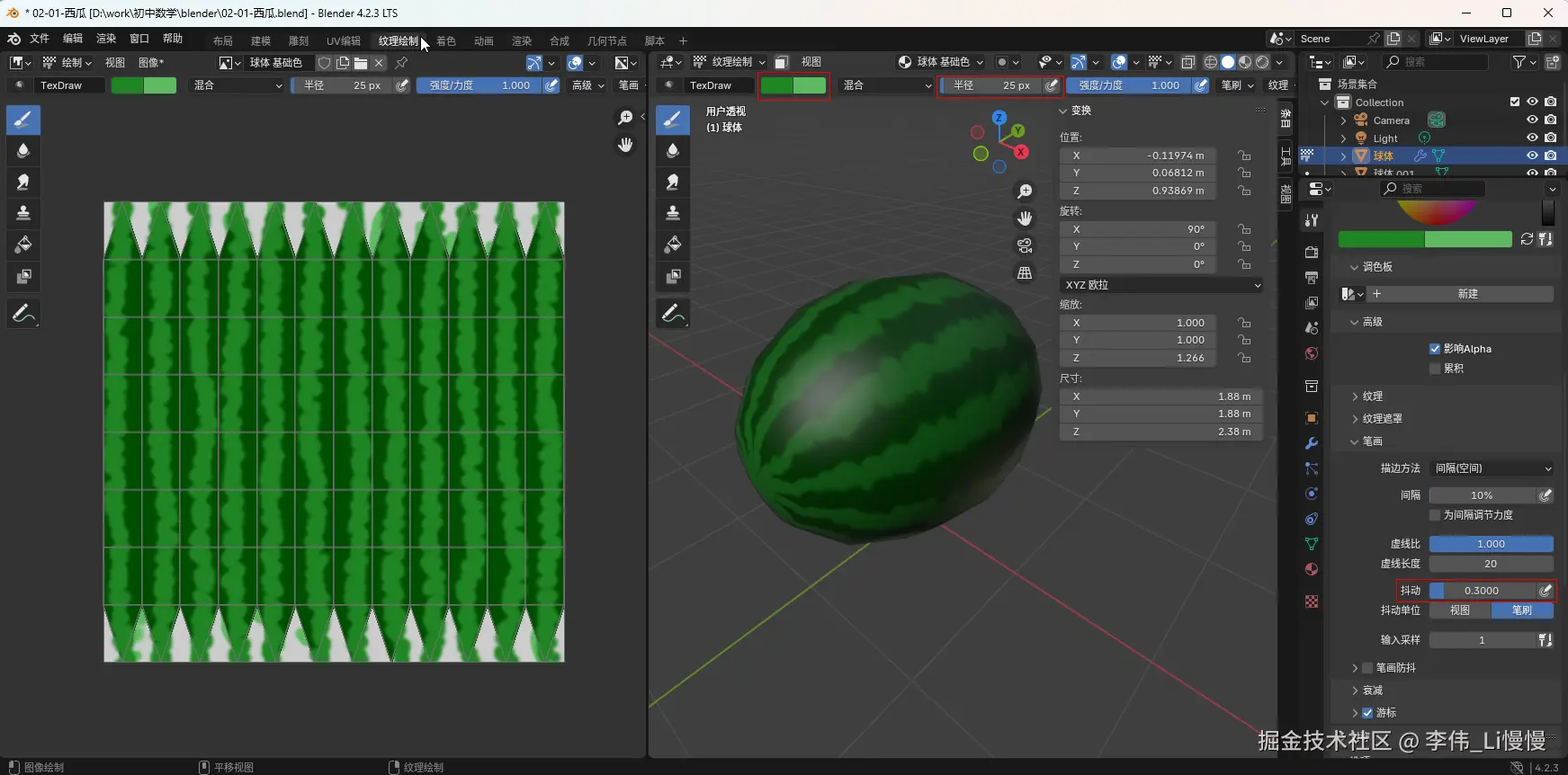Select the Mask tool in image editor toolbar
This screenshot has height=775, width=1568.
pyautogui.click(x=23, y=277)
